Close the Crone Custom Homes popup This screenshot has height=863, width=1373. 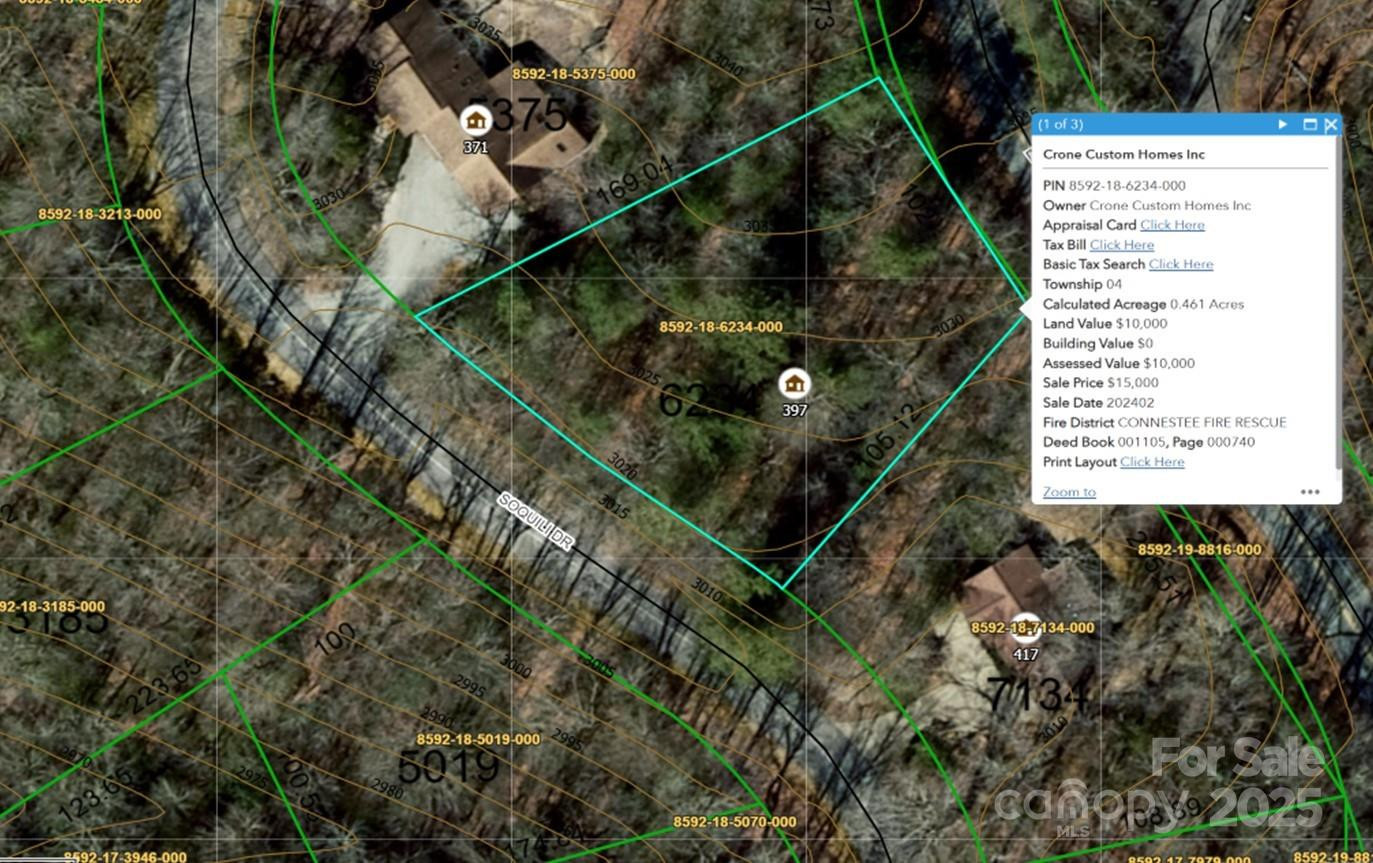(1332, 124)
